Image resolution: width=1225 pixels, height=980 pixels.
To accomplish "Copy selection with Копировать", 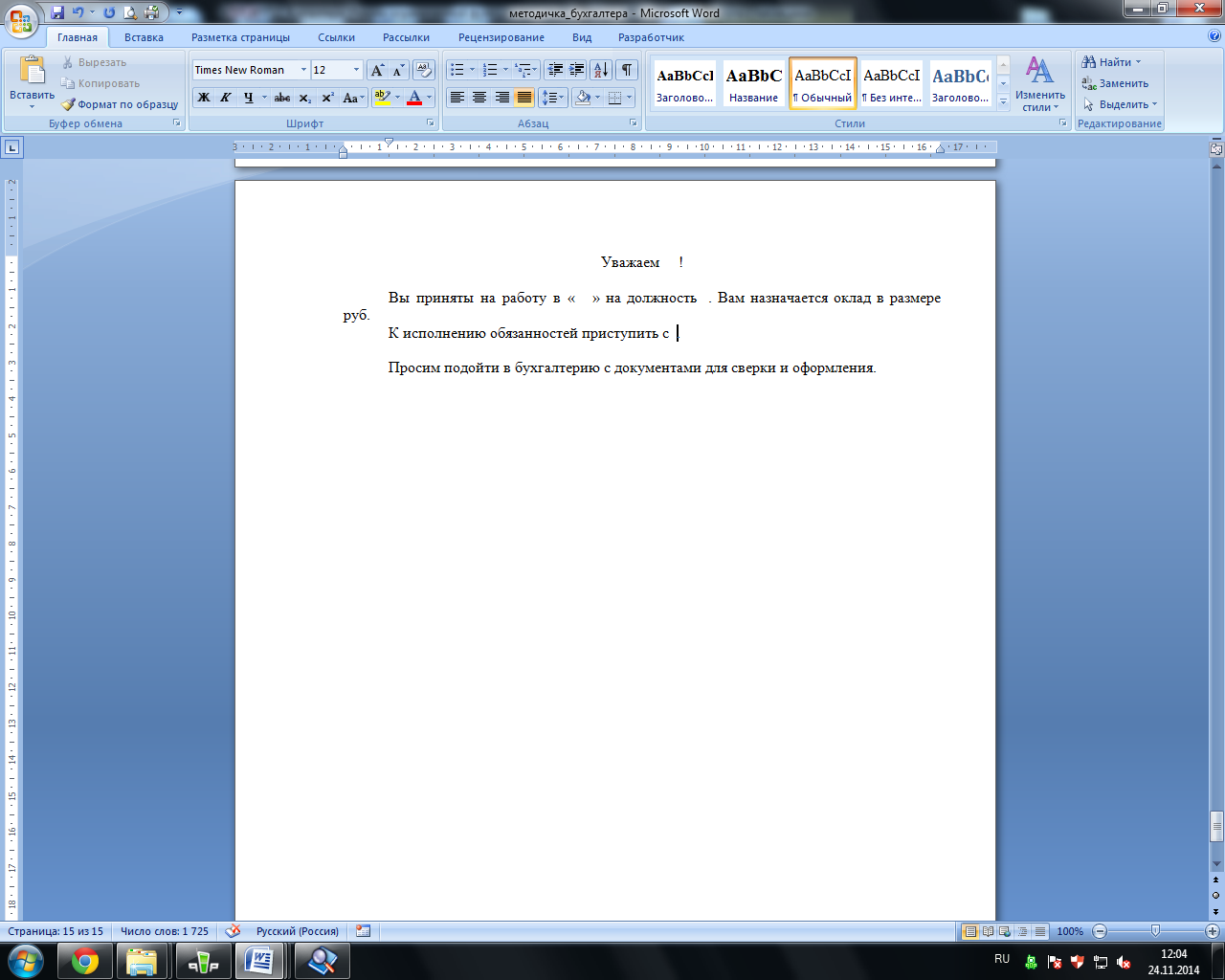I will [100, 83].
